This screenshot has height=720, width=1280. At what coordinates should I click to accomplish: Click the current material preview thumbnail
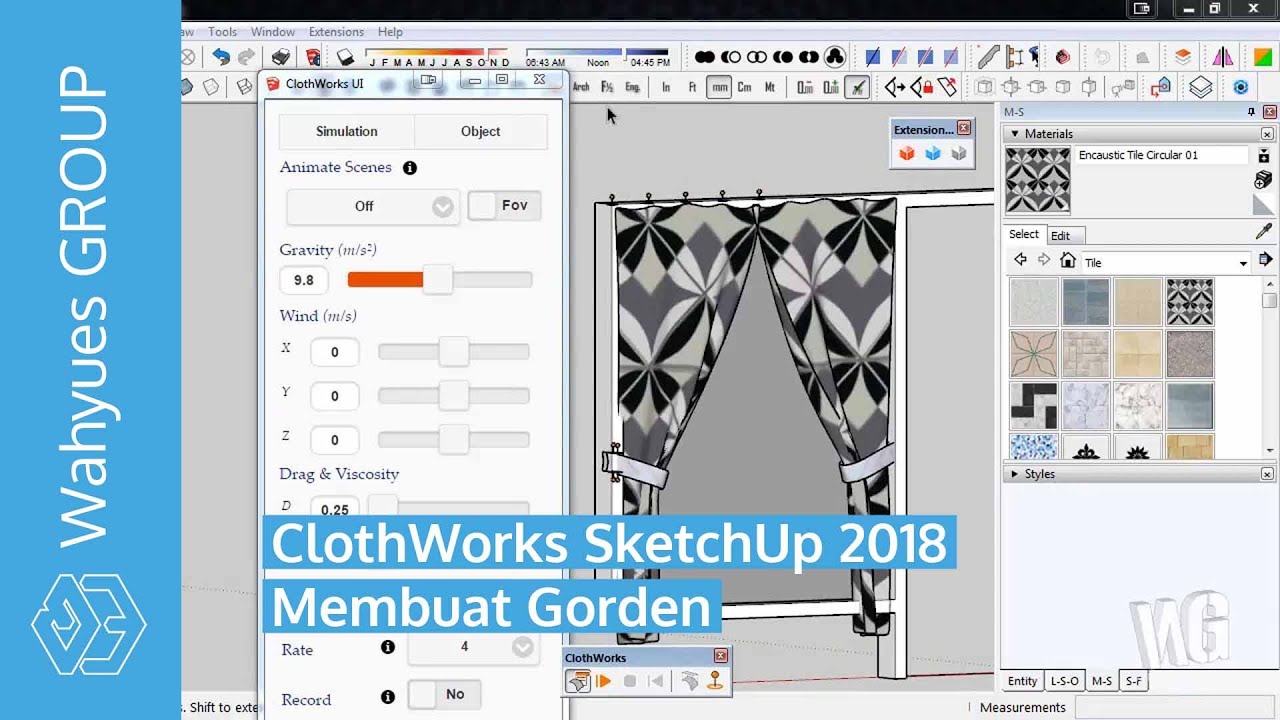(x=1037, y=180)
